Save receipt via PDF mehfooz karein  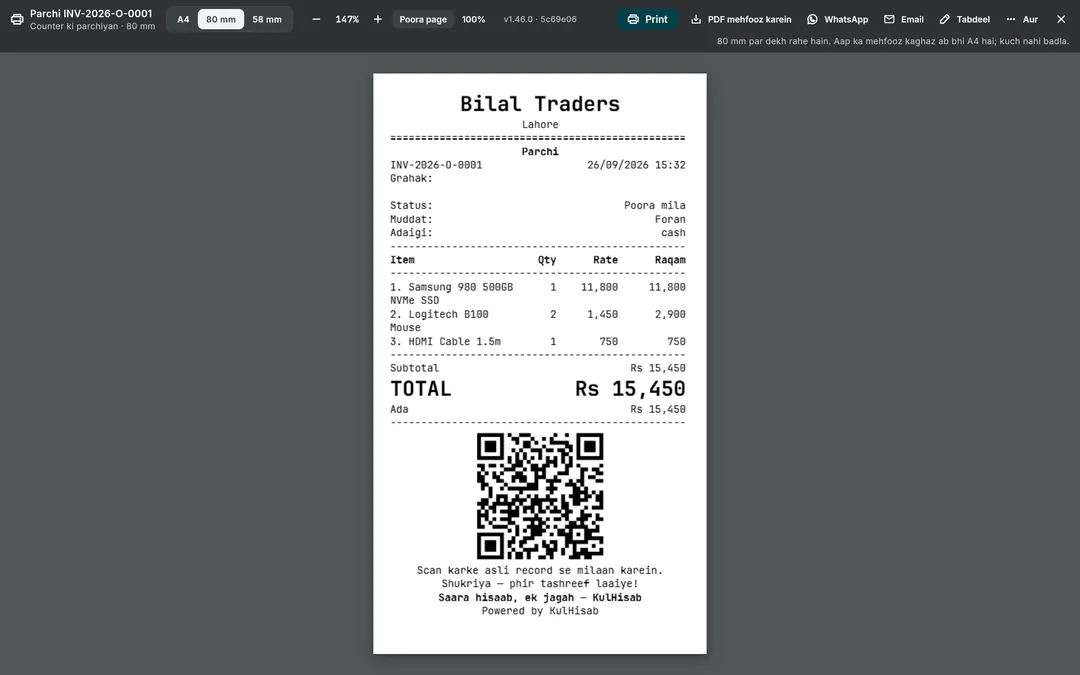click(741, 19)
